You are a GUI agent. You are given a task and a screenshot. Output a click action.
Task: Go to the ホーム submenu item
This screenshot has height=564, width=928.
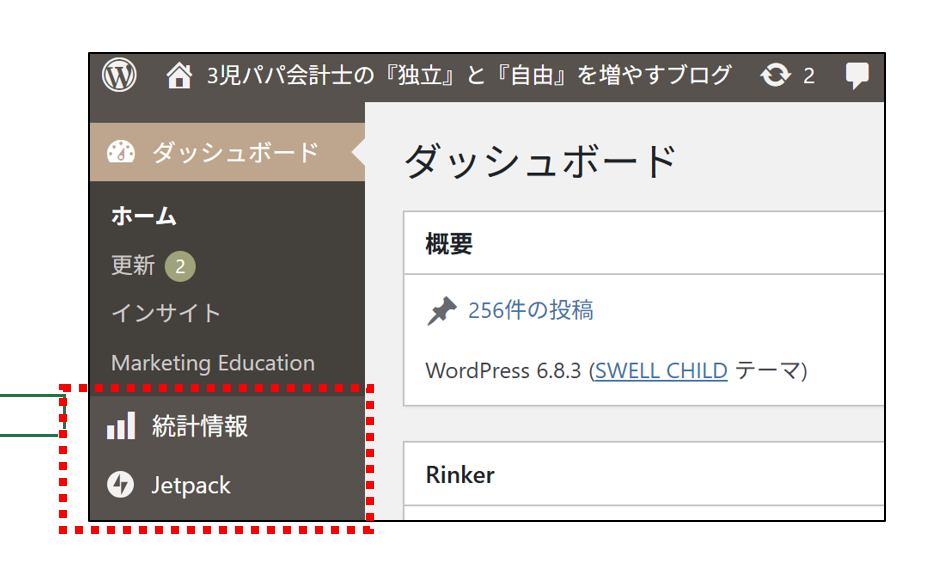144,215
